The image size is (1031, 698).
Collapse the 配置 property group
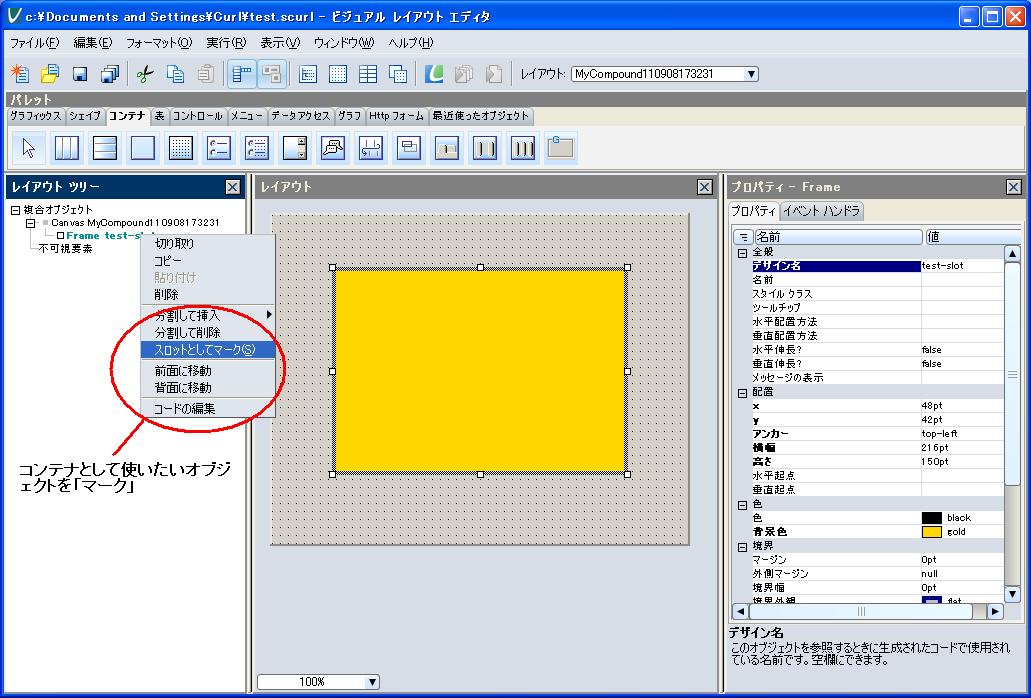pos(742,392)
